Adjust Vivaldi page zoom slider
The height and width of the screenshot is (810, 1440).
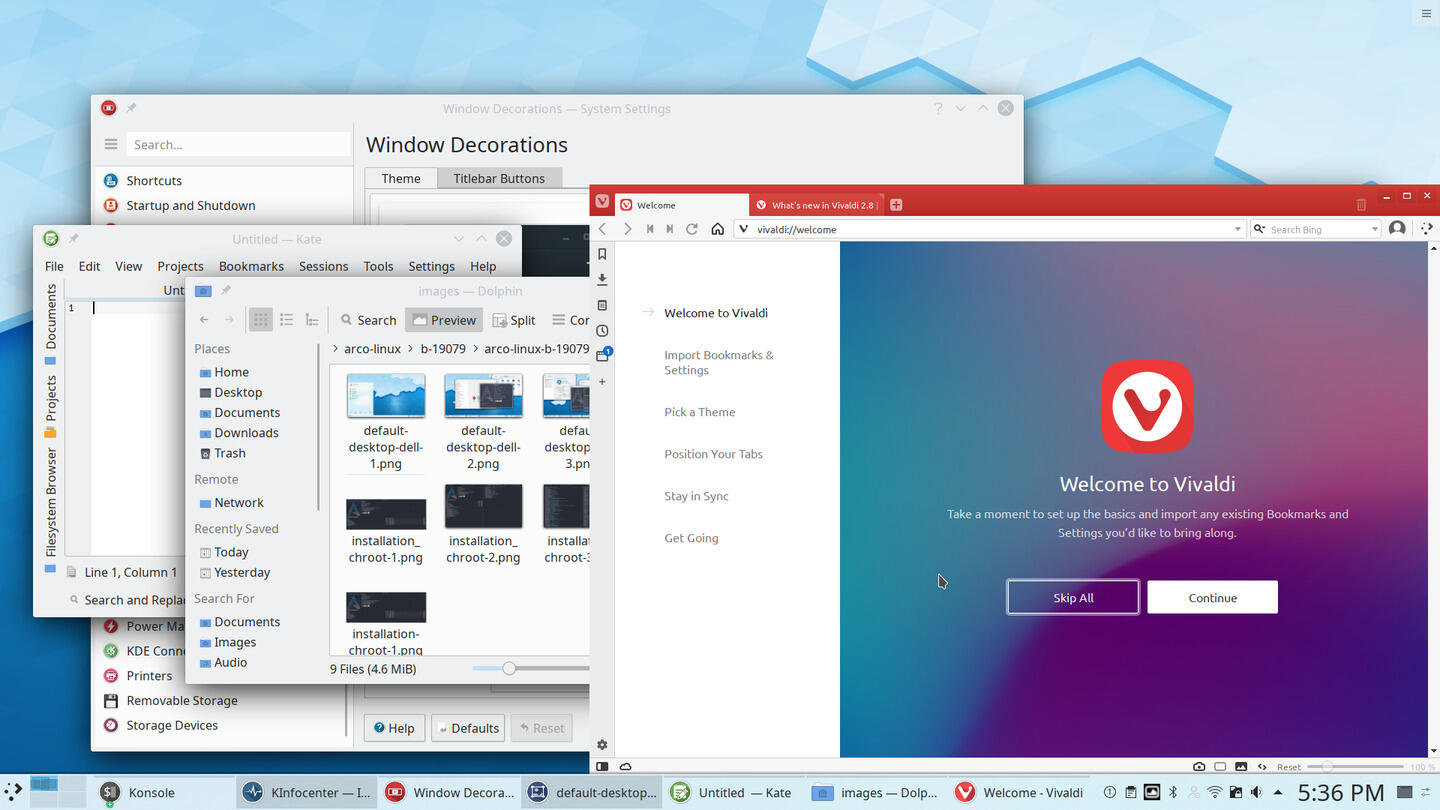tap(1355, 767)
